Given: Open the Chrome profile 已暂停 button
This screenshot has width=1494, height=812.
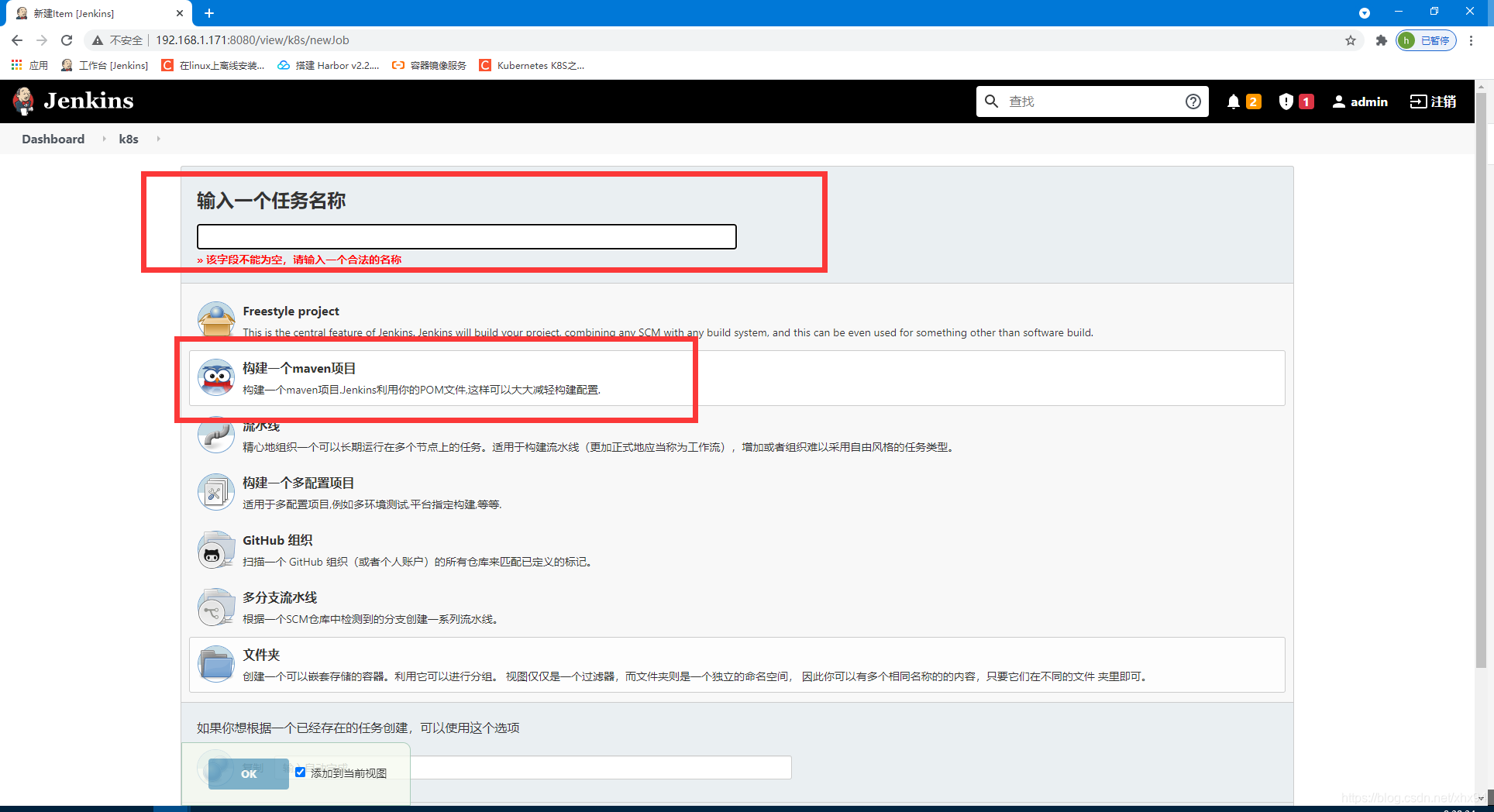Looking at the screenshot, I should (1426, 40).
